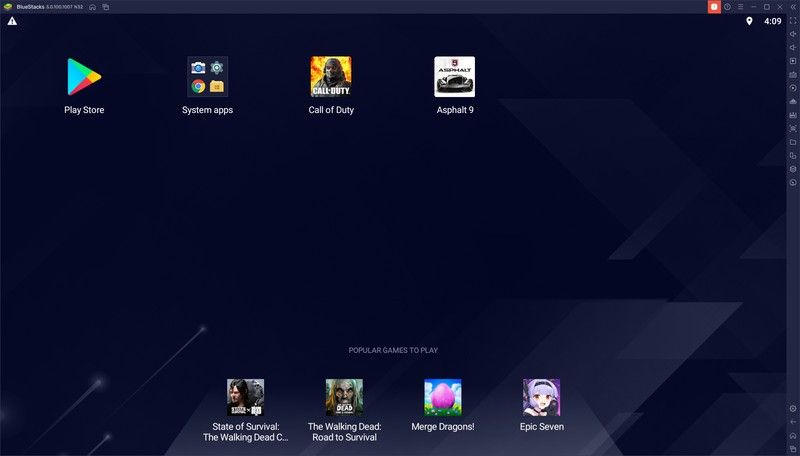The height and width of the screenshot is (456, 800).
Task: Open the multi-instance stack icon
Action: pos(793,169)
